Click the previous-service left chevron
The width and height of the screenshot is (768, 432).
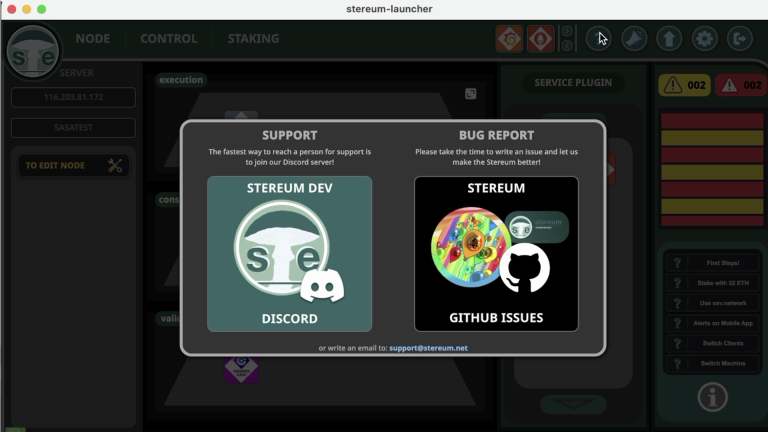point(567,46)
